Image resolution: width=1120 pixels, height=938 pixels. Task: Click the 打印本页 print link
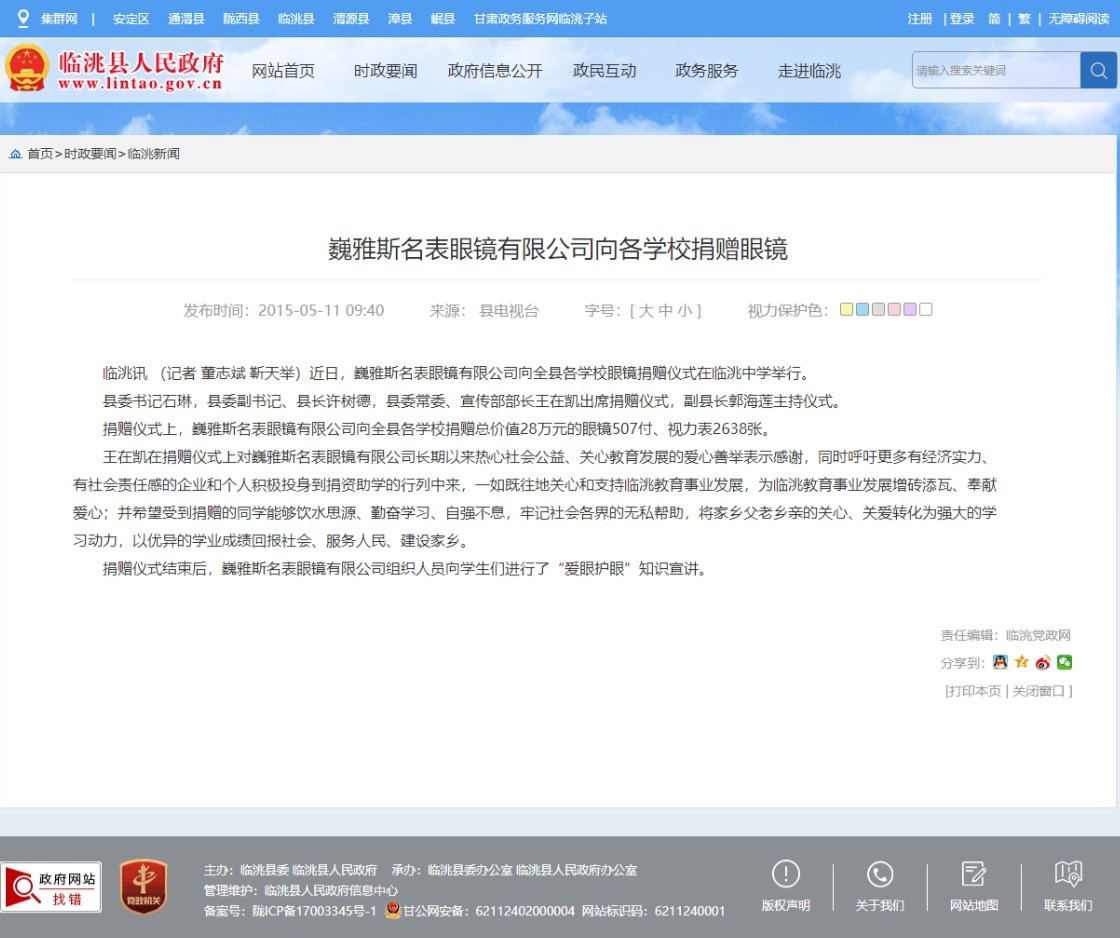[x=975, y=691]
